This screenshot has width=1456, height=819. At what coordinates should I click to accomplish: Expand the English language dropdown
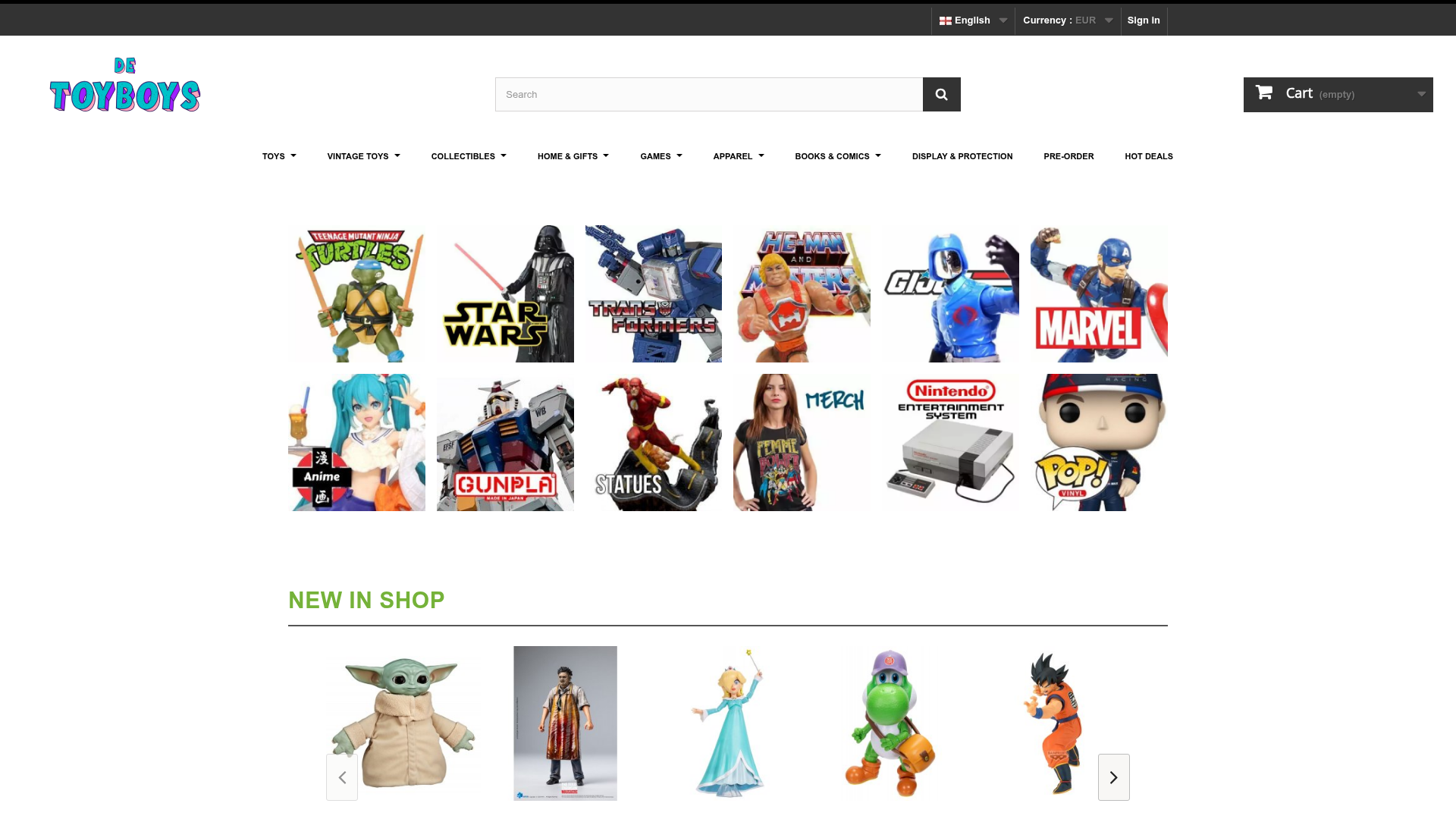click(x=973, y=20)
